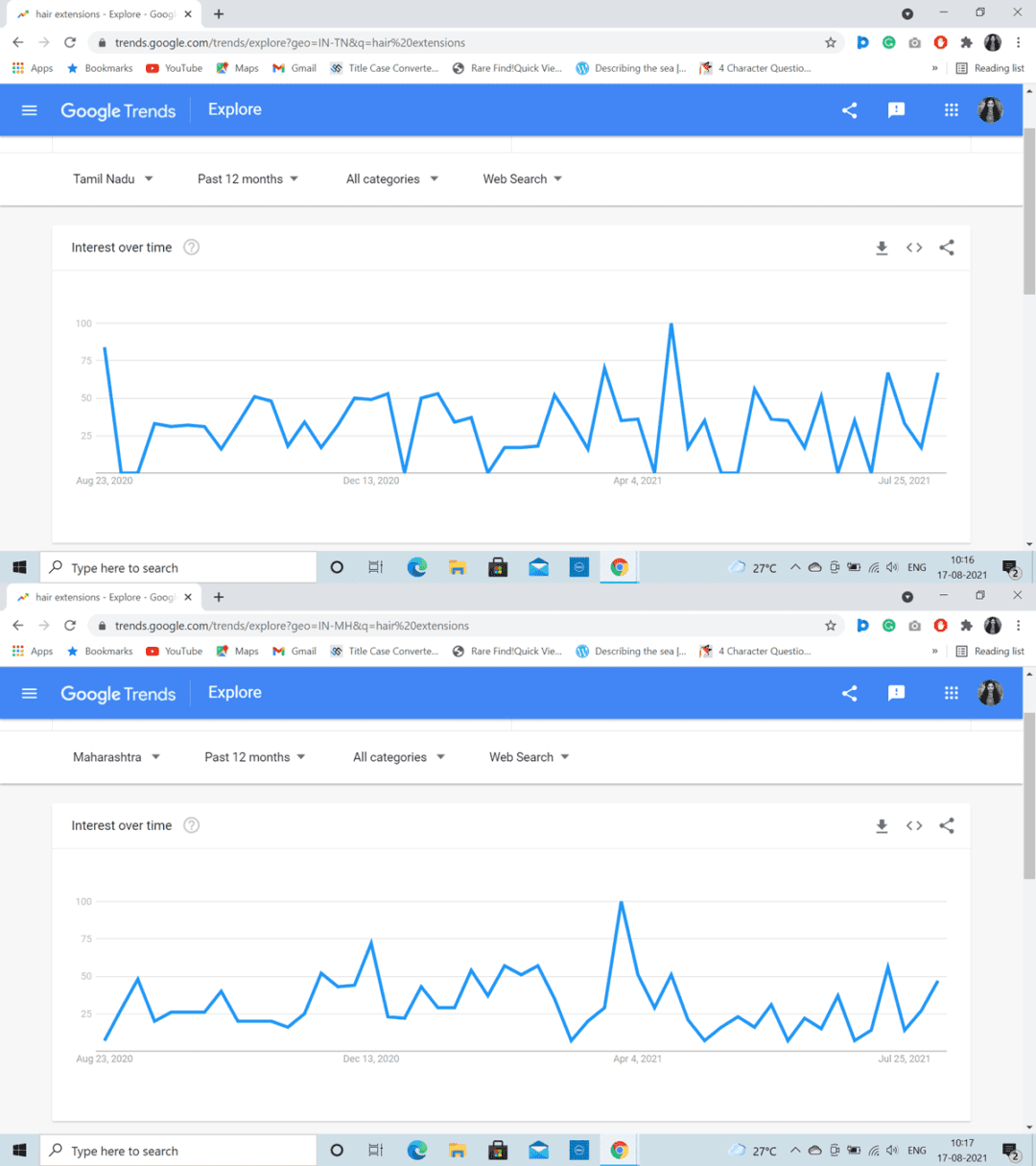This screenshot has width=1036, height=1166.
Task: Share the Interest over time chart
Action: coord(947,248)
